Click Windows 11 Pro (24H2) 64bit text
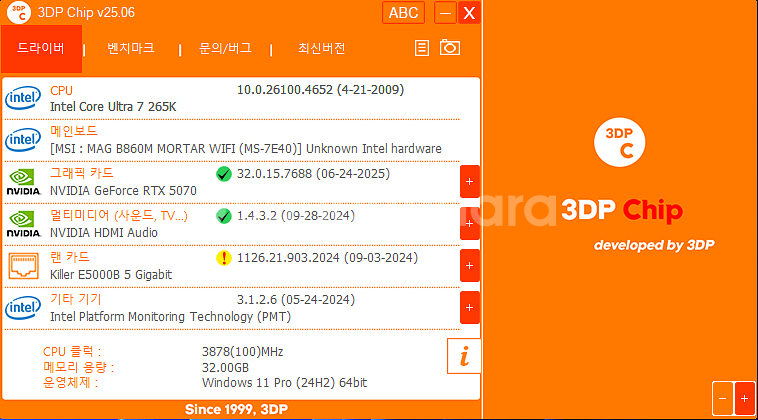Screen dimensions: 758x420 [x=285, y=383]
